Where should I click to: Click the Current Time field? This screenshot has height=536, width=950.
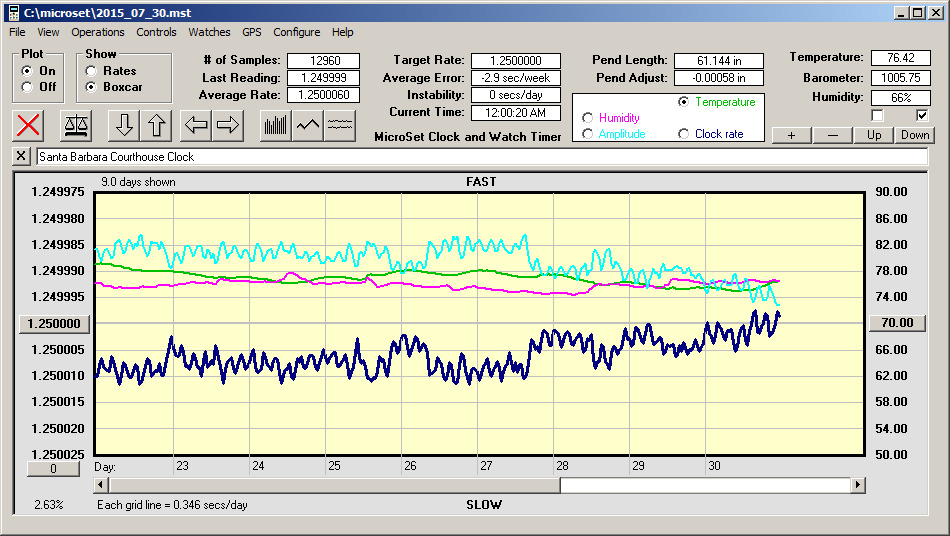516,112
